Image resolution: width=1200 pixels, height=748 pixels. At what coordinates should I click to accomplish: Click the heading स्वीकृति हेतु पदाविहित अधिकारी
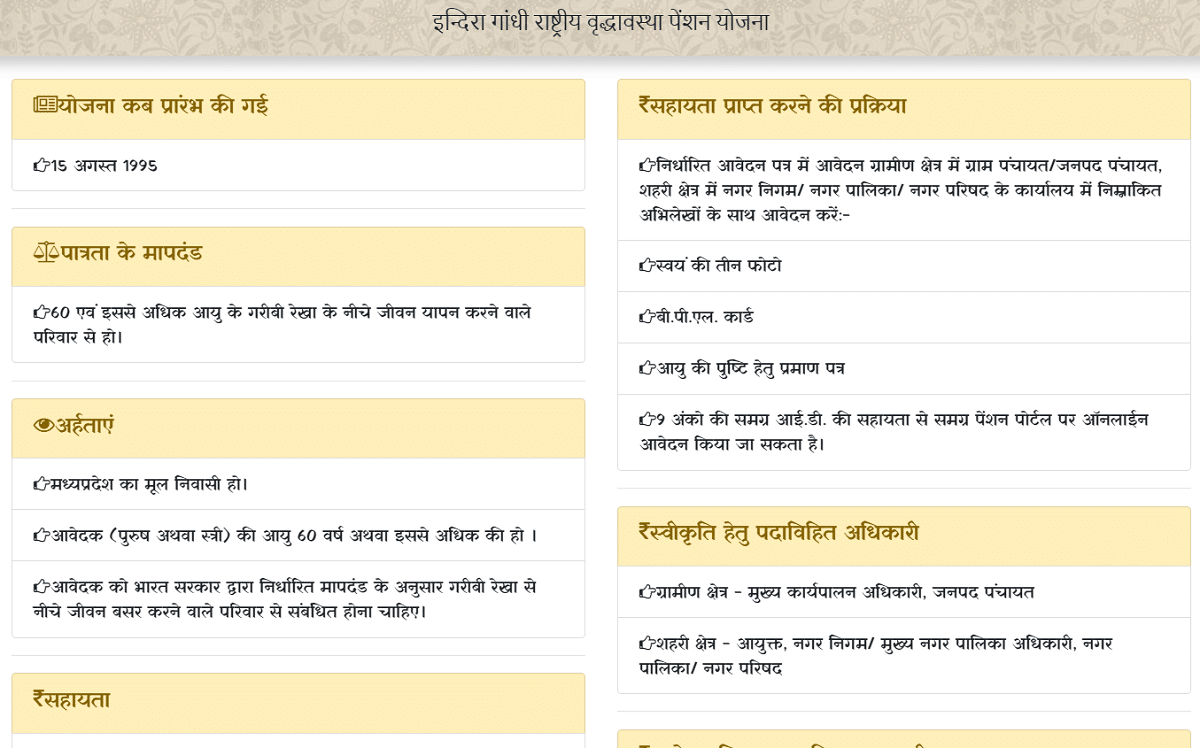tap(786, 532)
